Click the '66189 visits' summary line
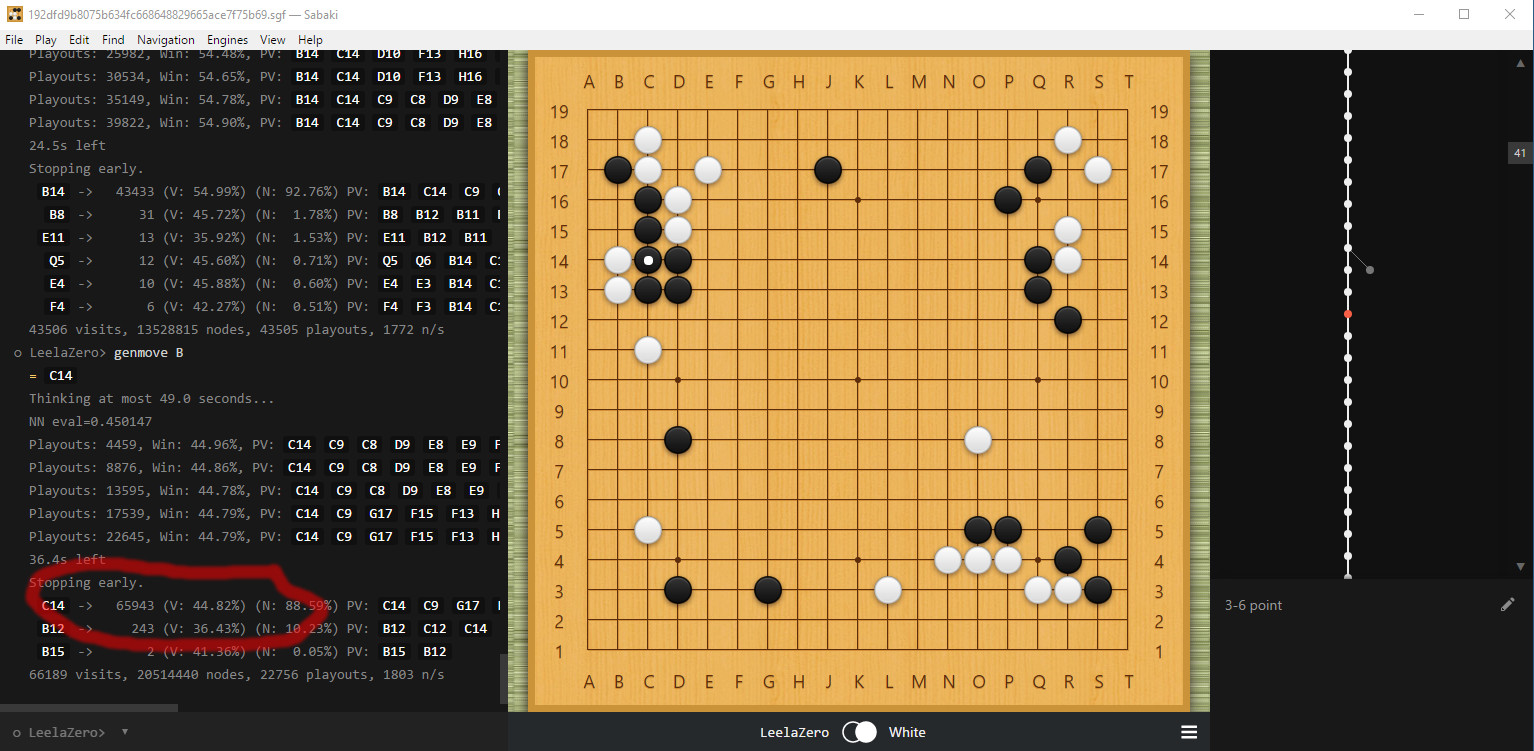 pyautogui.click(x=237, y=674)
